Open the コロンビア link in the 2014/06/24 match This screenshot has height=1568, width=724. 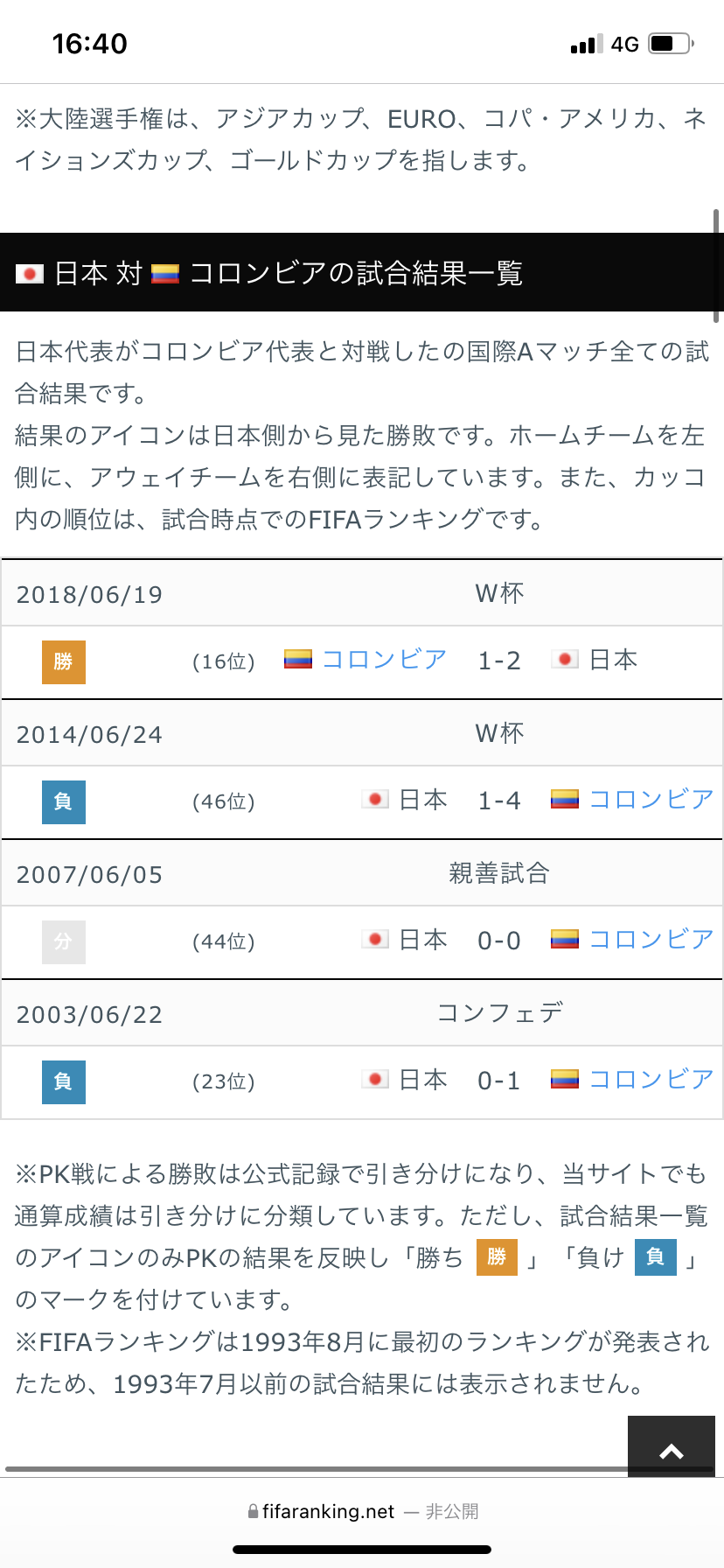pyautogui.click(x=651, y=800)
